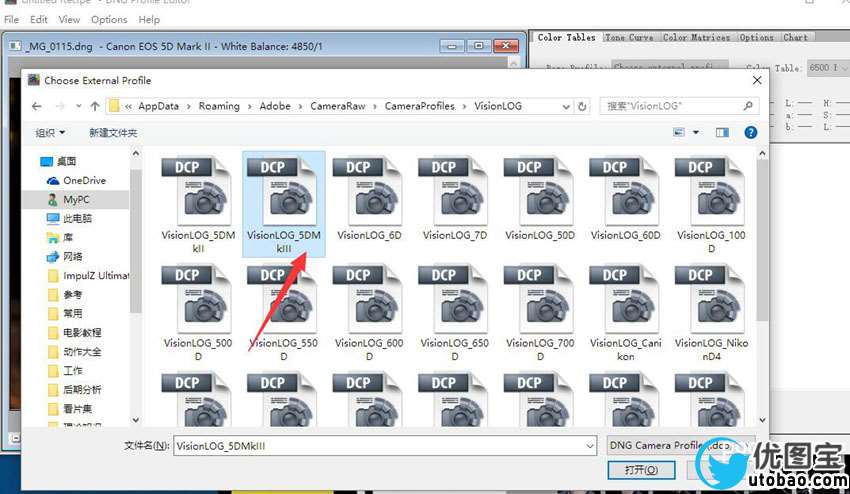Open the 组织 organize dropdown

pos(50,132)
